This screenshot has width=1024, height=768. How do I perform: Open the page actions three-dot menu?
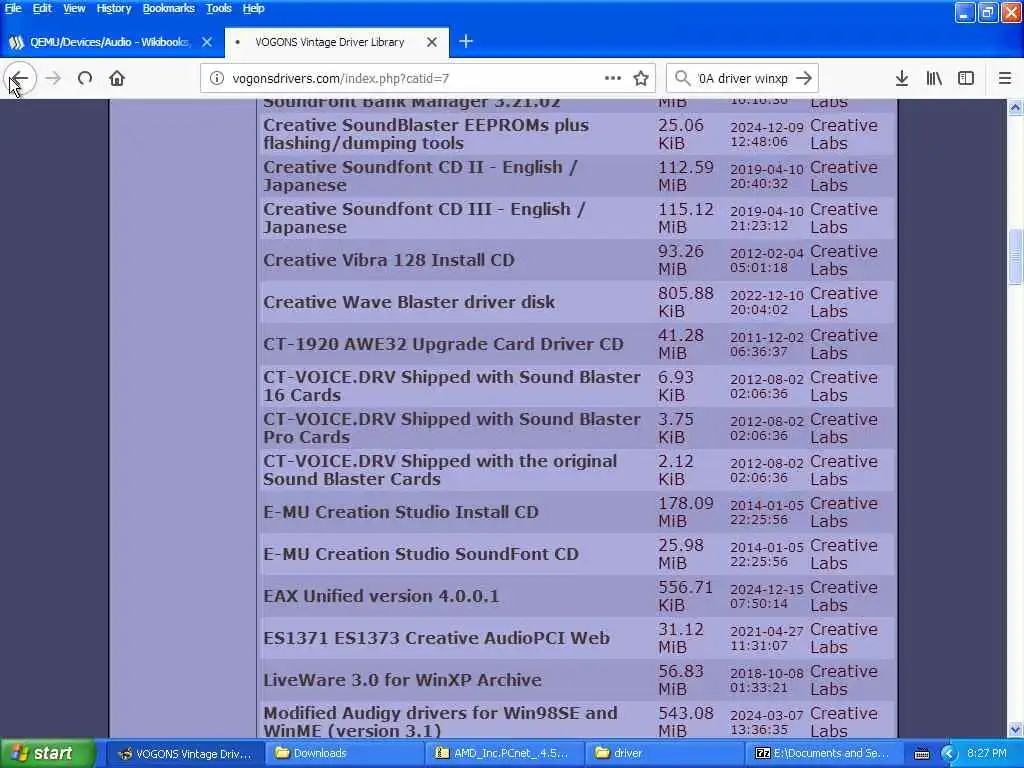coord(613,78)
